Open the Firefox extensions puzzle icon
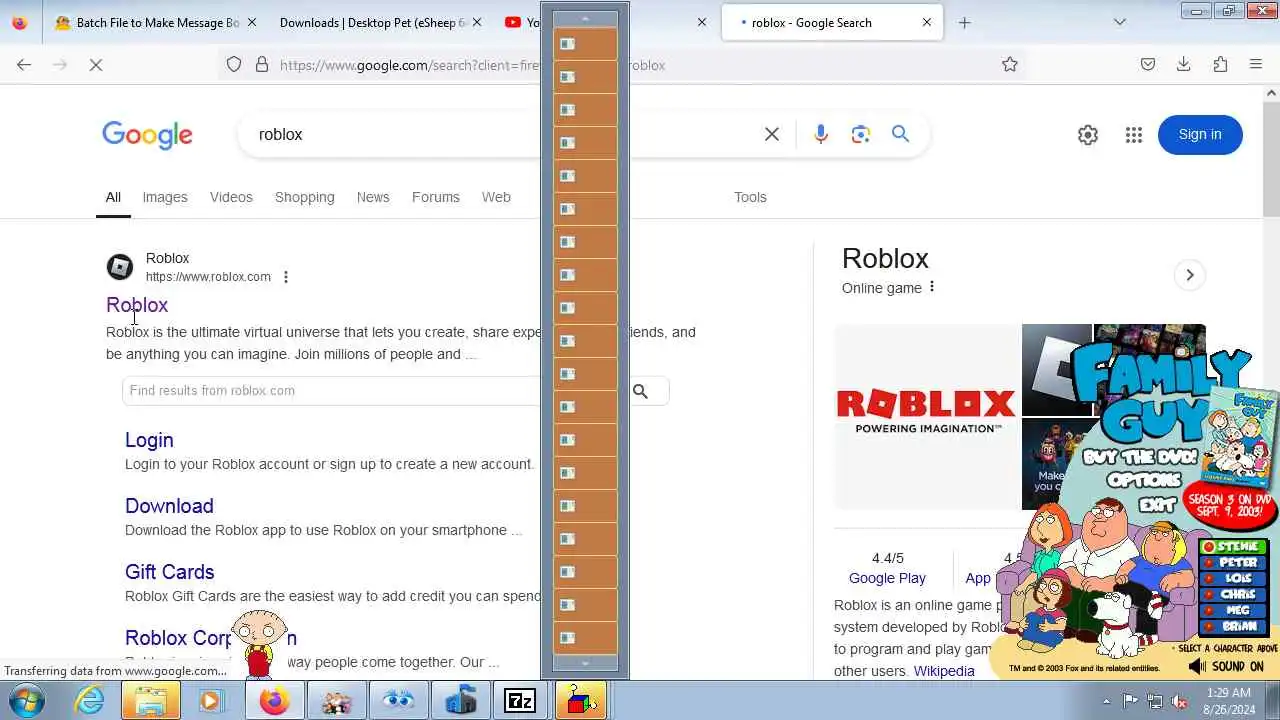 click(x=1220, y=64)
